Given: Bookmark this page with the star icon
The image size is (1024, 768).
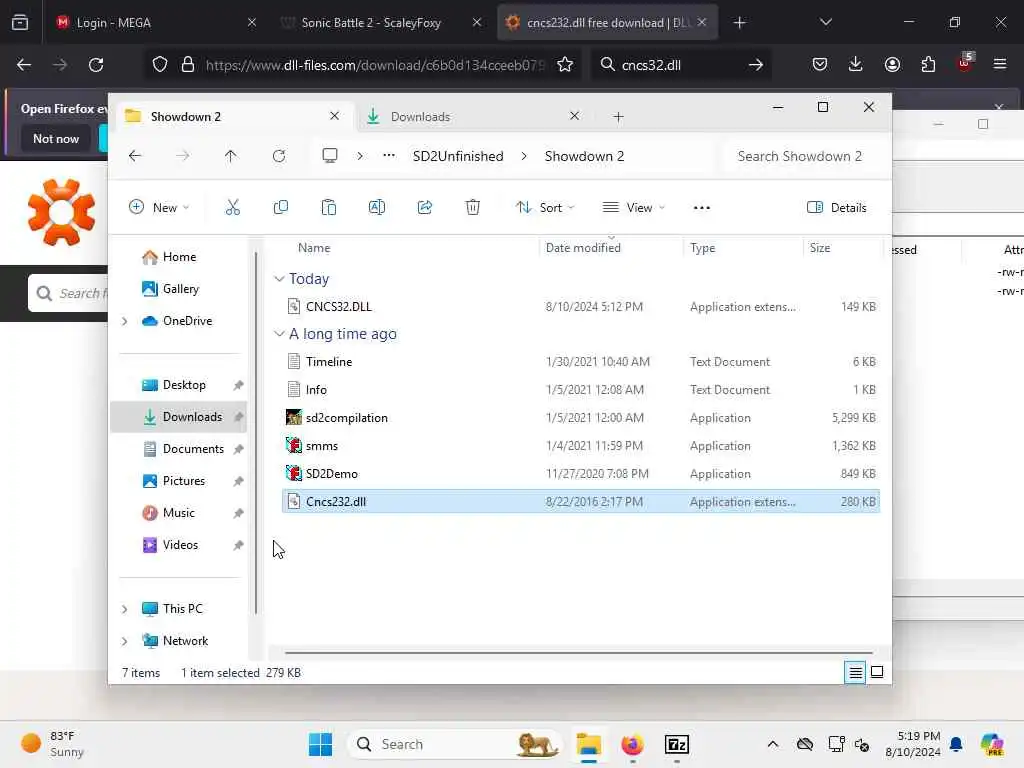Looking at the screenshot, I should click(565, 65).
